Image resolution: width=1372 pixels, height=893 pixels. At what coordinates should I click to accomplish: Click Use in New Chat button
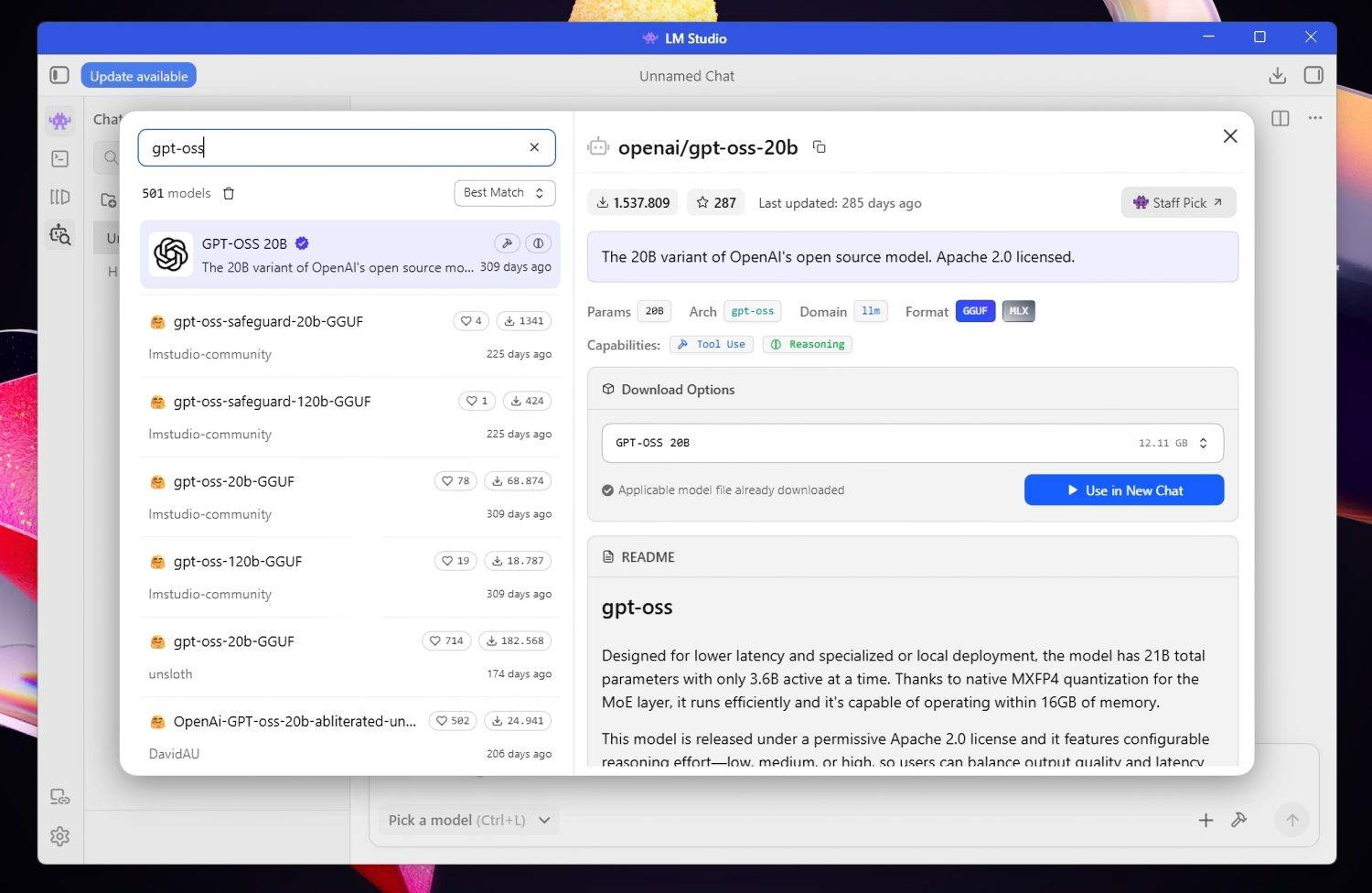pyautogui.click(x=1124, y=490)
